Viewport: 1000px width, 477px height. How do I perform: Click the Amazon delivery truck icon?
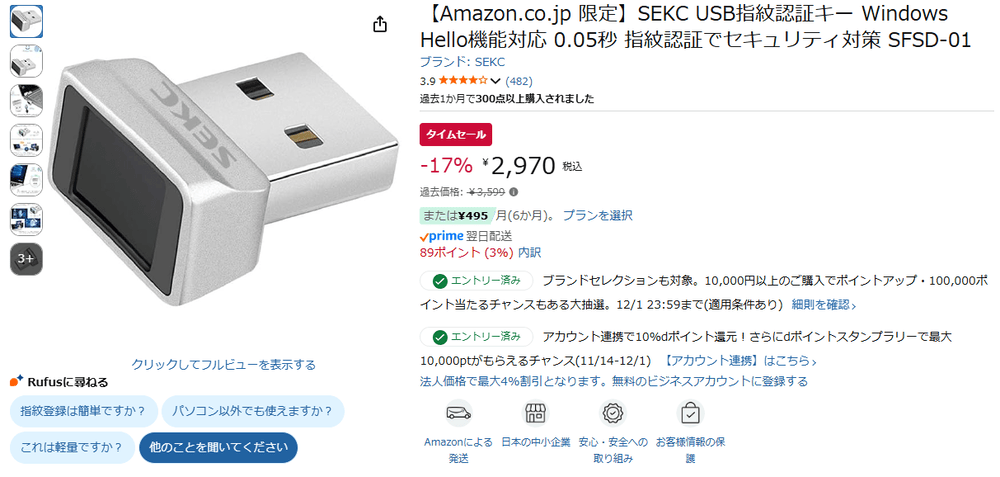[458, 413]
